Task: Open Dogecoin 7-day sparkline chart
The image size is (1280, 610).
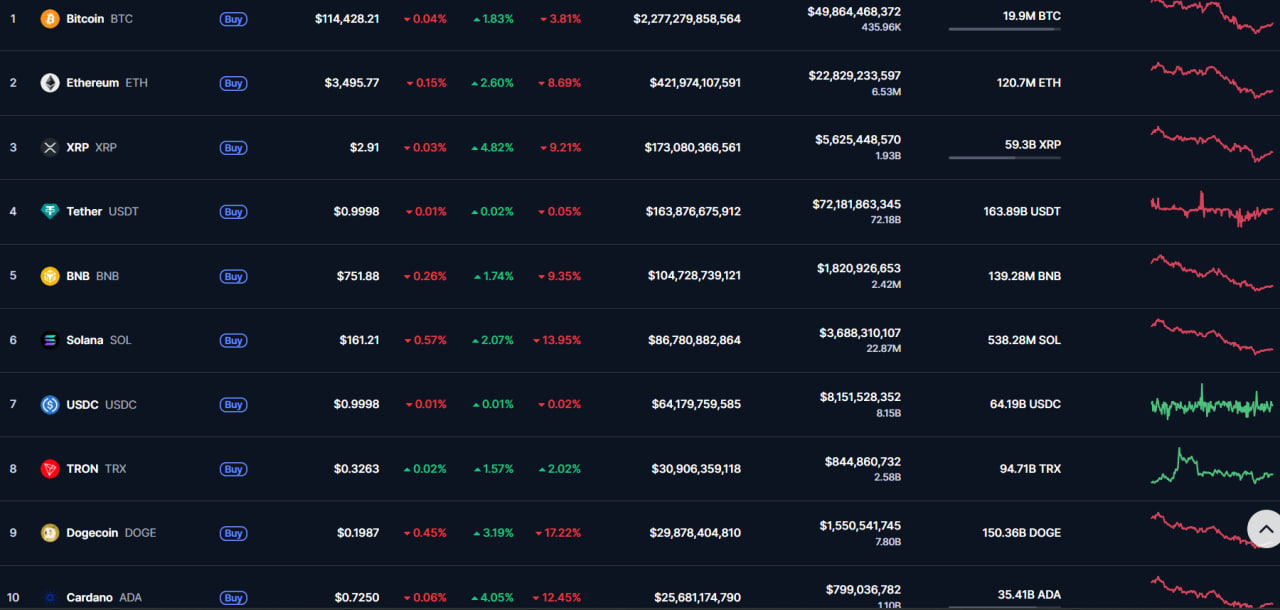Action: point(1212,530)
